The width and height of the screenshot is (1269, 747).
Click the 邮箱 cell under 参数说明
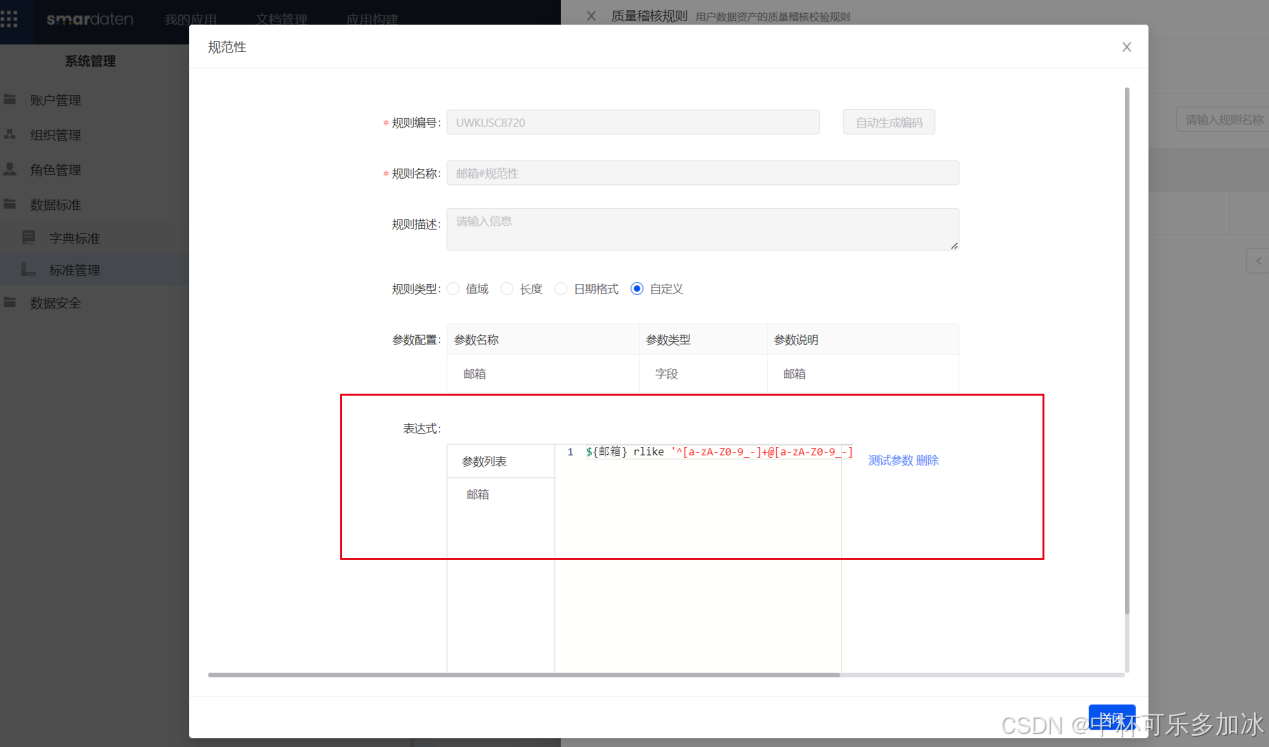click(x=863, y=373)
